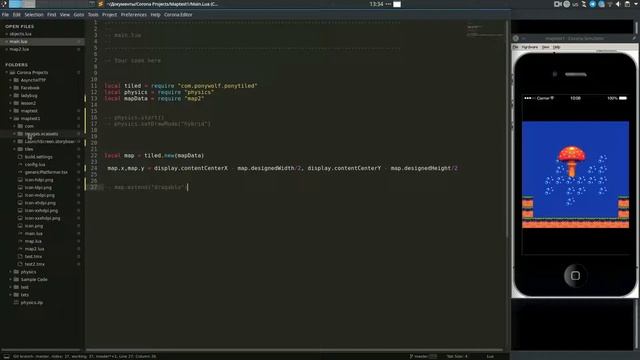Open the Edit menu
Screen dimensions: 640x360
pyautogui.click(x=16, y=15)
